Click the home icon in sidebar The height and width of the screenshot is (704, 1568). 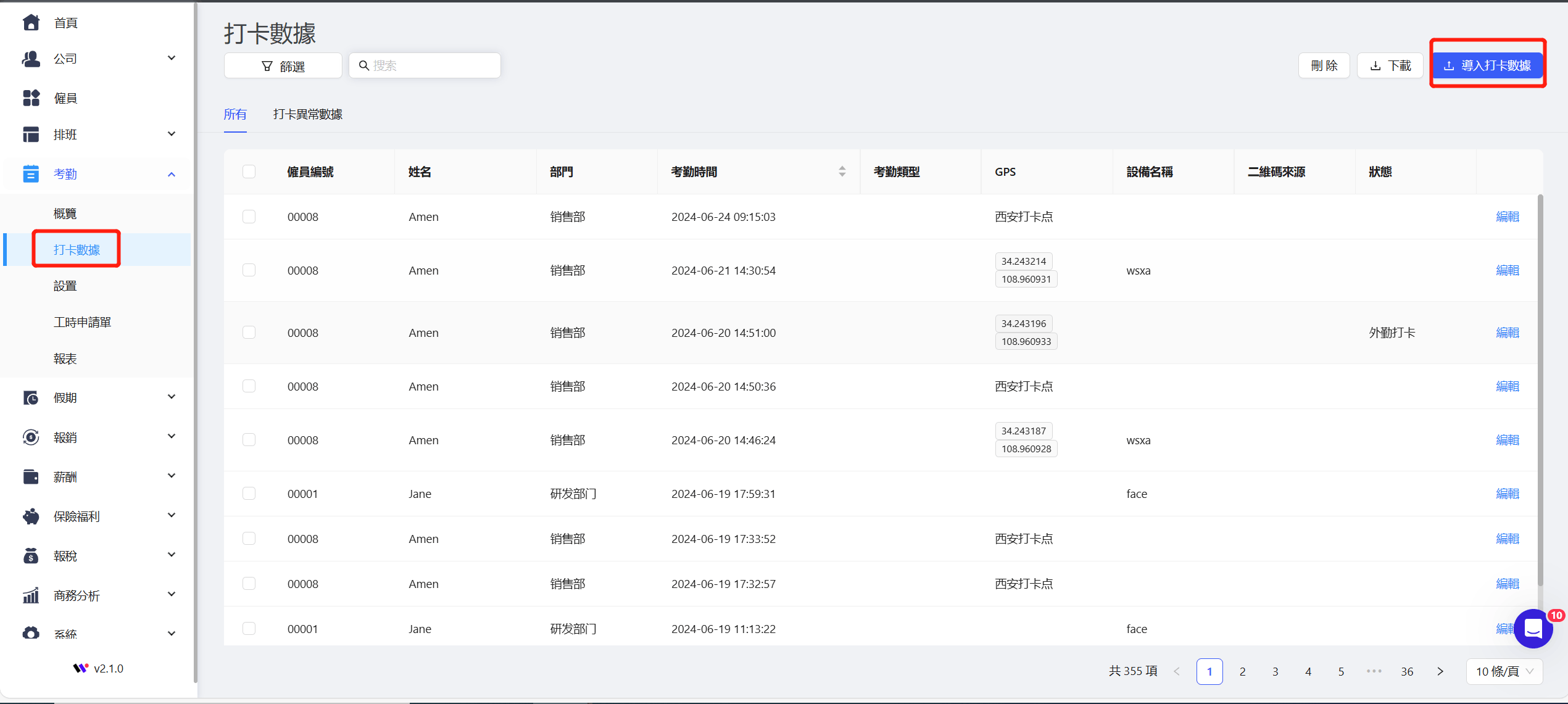pos(31,23)
